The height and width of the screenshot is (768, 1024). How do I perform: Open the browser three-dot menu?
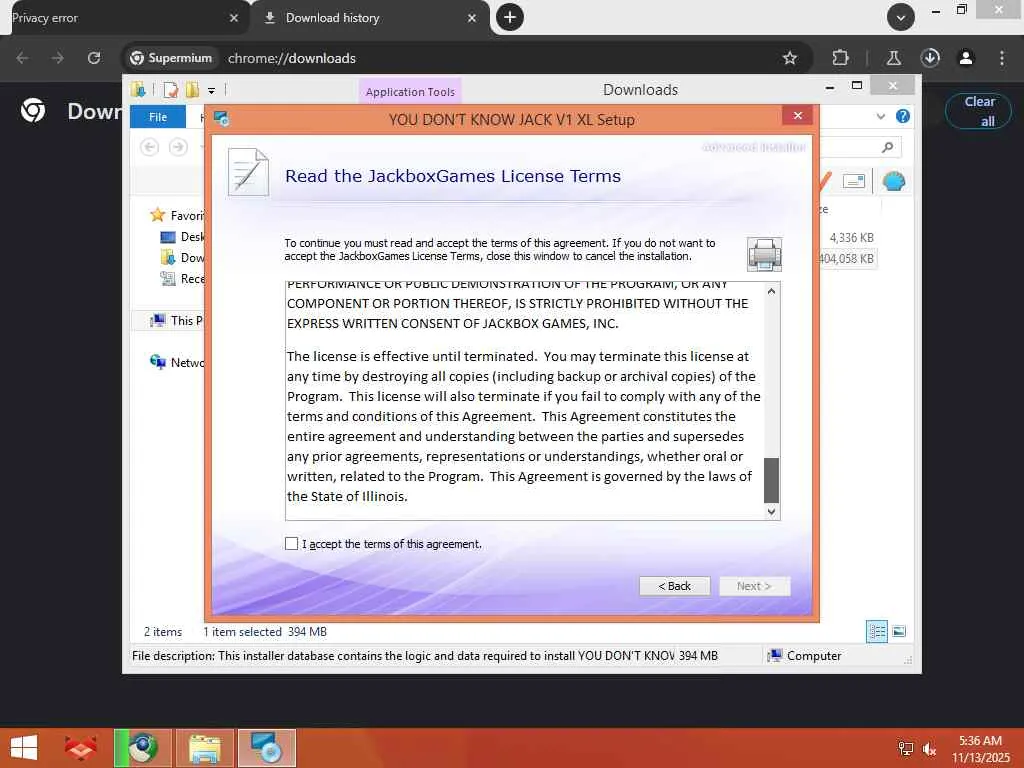pyautogui.click(x=1002, y=58)
